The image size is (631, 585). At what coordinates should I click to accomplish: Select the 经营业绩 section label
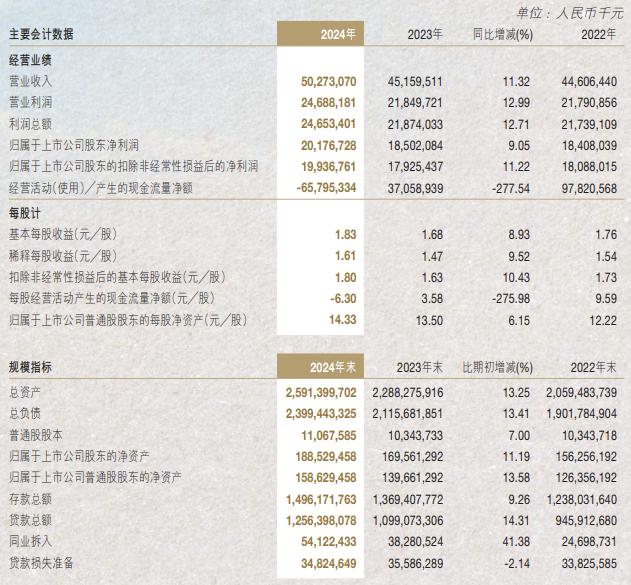tap(30, 60)
